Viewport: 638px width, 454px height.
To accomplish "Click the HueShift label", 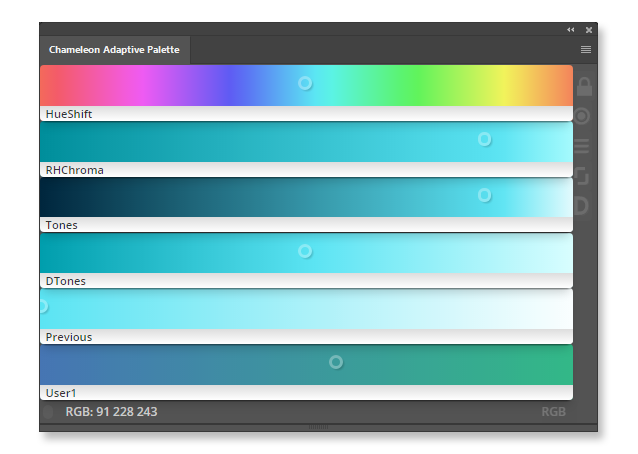I will click(x=69, y=114).
